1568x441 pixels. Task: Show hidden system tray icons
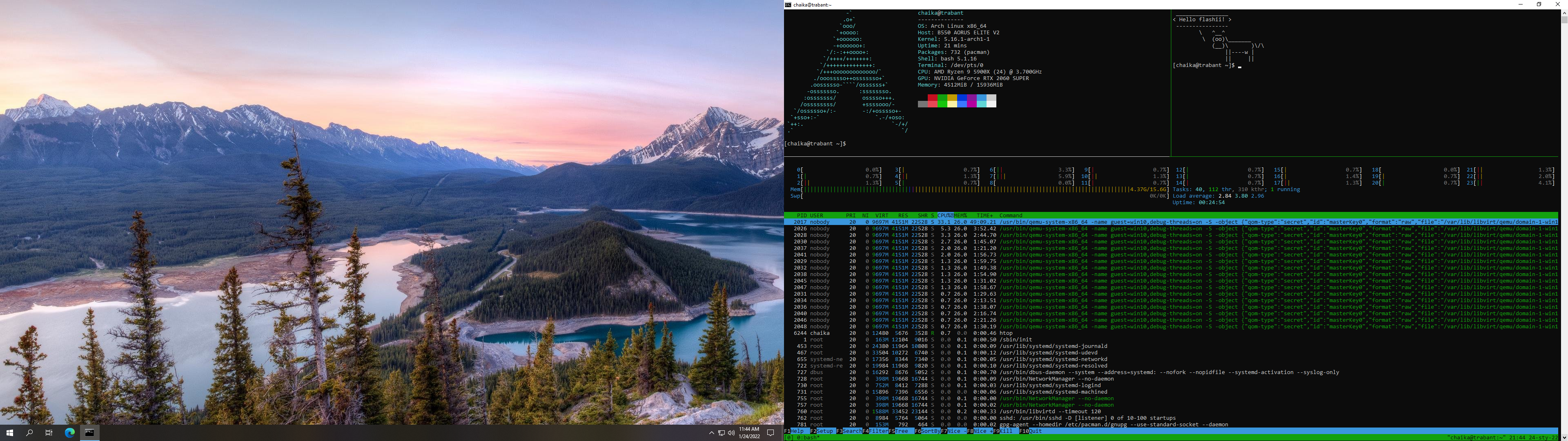[711, 433]
